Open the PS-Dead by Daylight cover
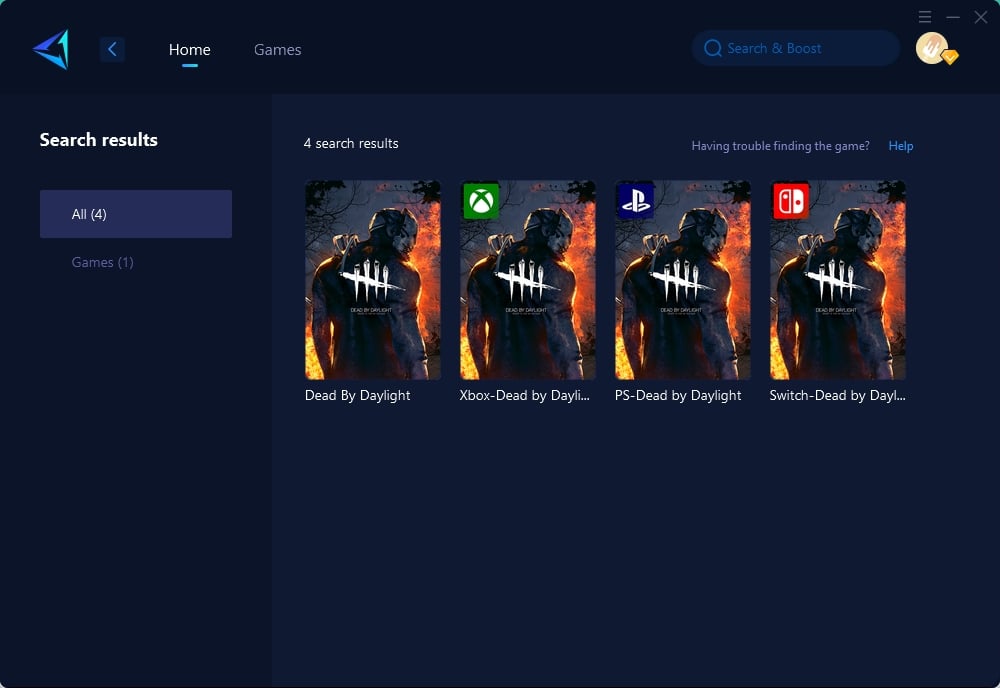 coord(682,280)
